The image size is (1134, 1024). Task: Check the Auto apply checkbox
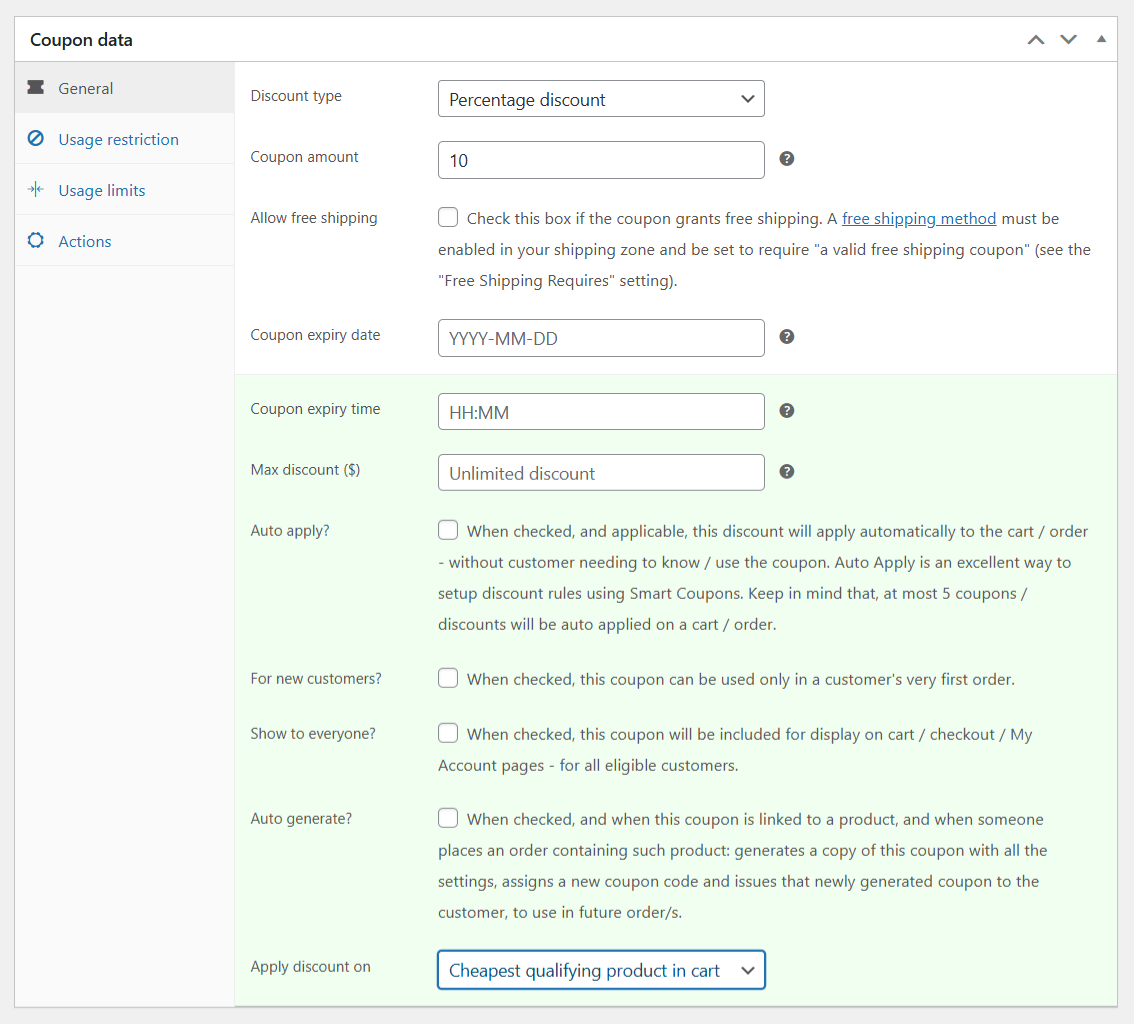click(x=448, y=531)
